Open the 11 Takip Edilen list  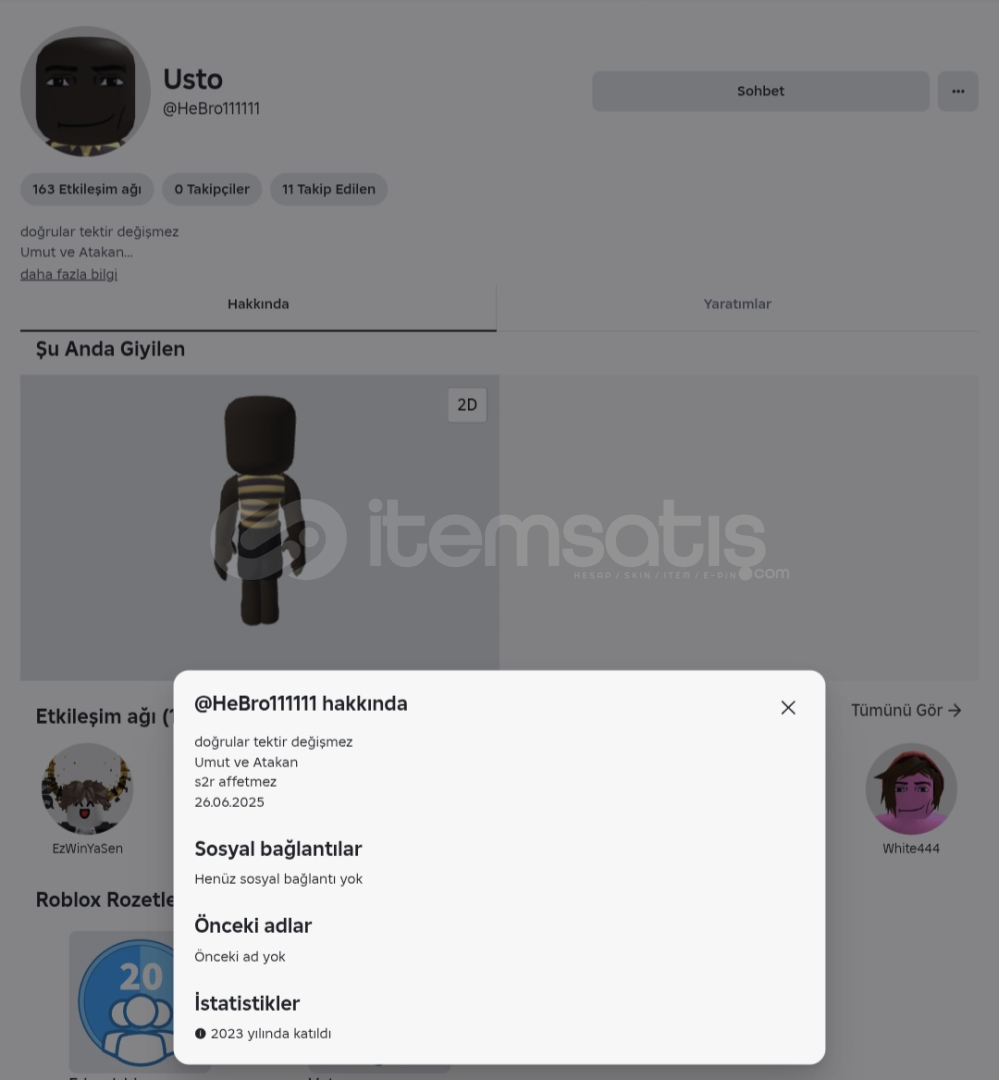329,189
